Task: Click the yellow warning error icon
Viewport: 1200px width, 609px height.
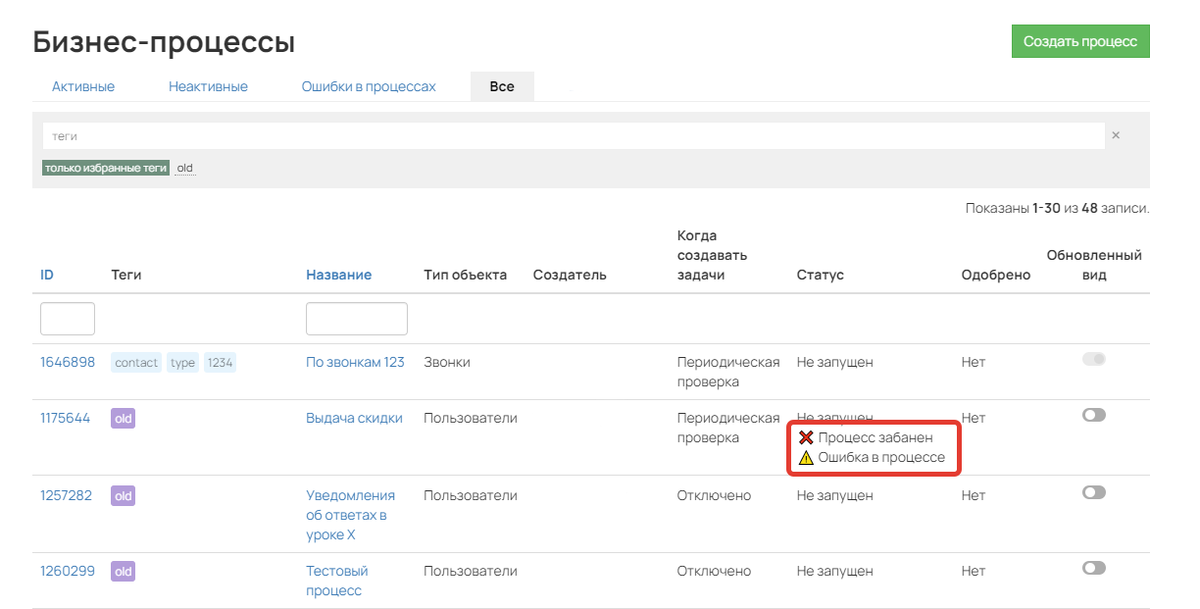Action: 806,458
